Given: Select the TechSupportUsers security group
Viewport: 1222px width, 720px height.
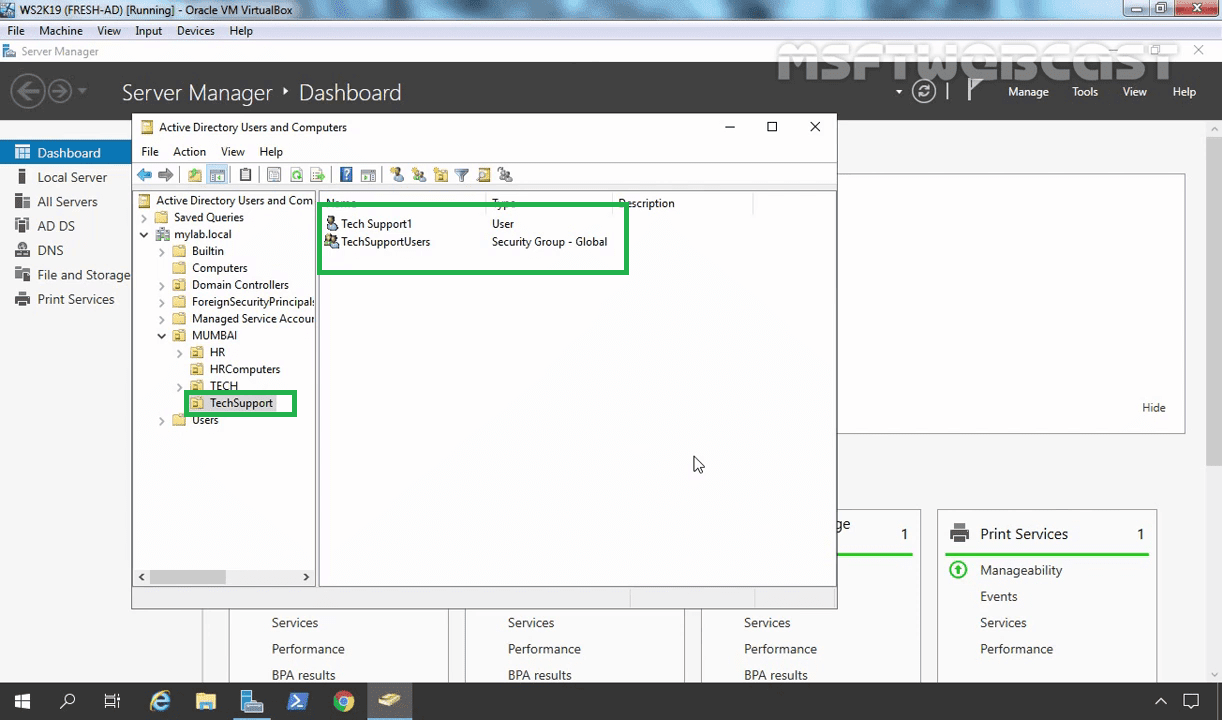Looking at the screenshot, I should pyautogui.click(x=384, y=241).
